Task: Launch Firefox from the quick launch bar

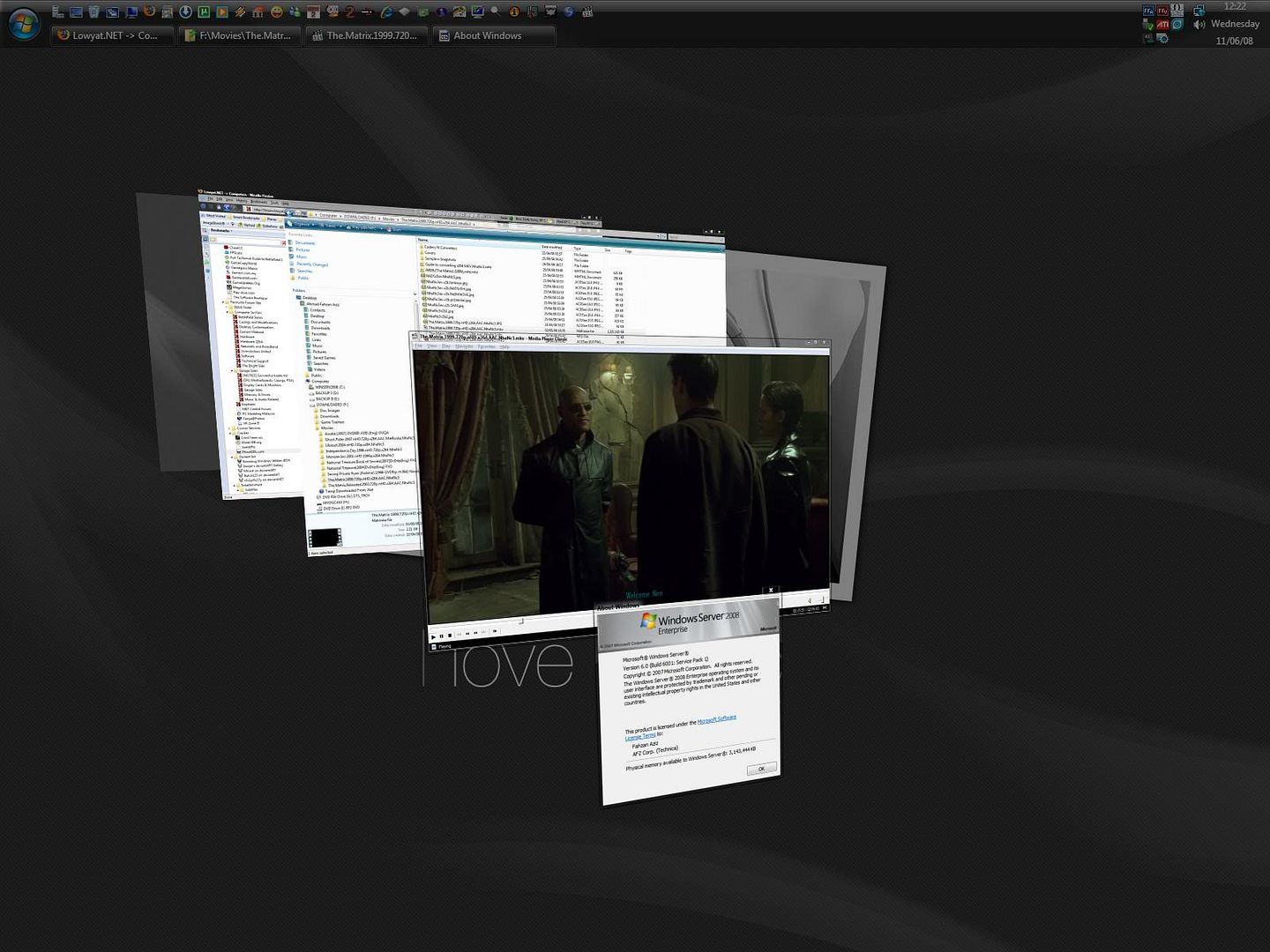Action: click(149, 11)
